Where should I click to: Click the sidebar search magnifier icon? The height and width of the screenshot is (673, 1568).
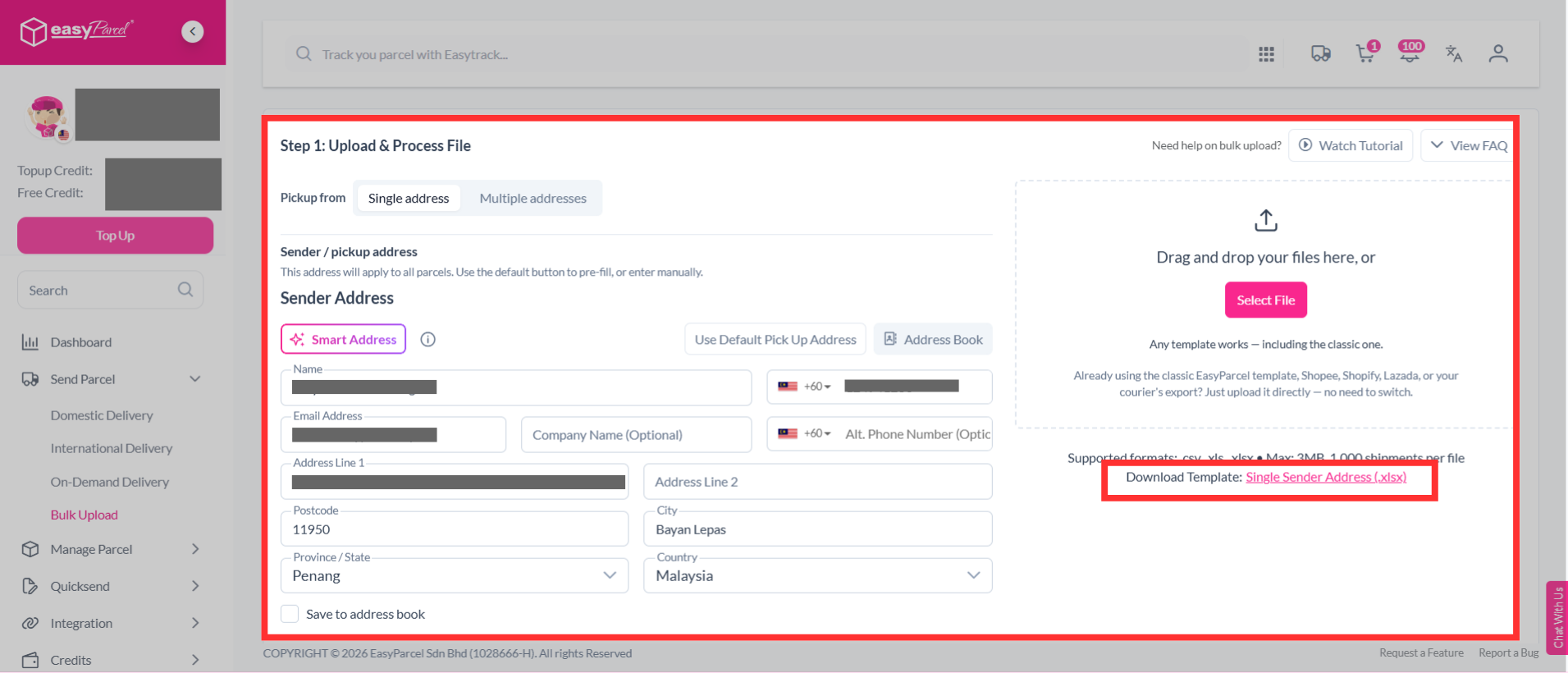185,290
